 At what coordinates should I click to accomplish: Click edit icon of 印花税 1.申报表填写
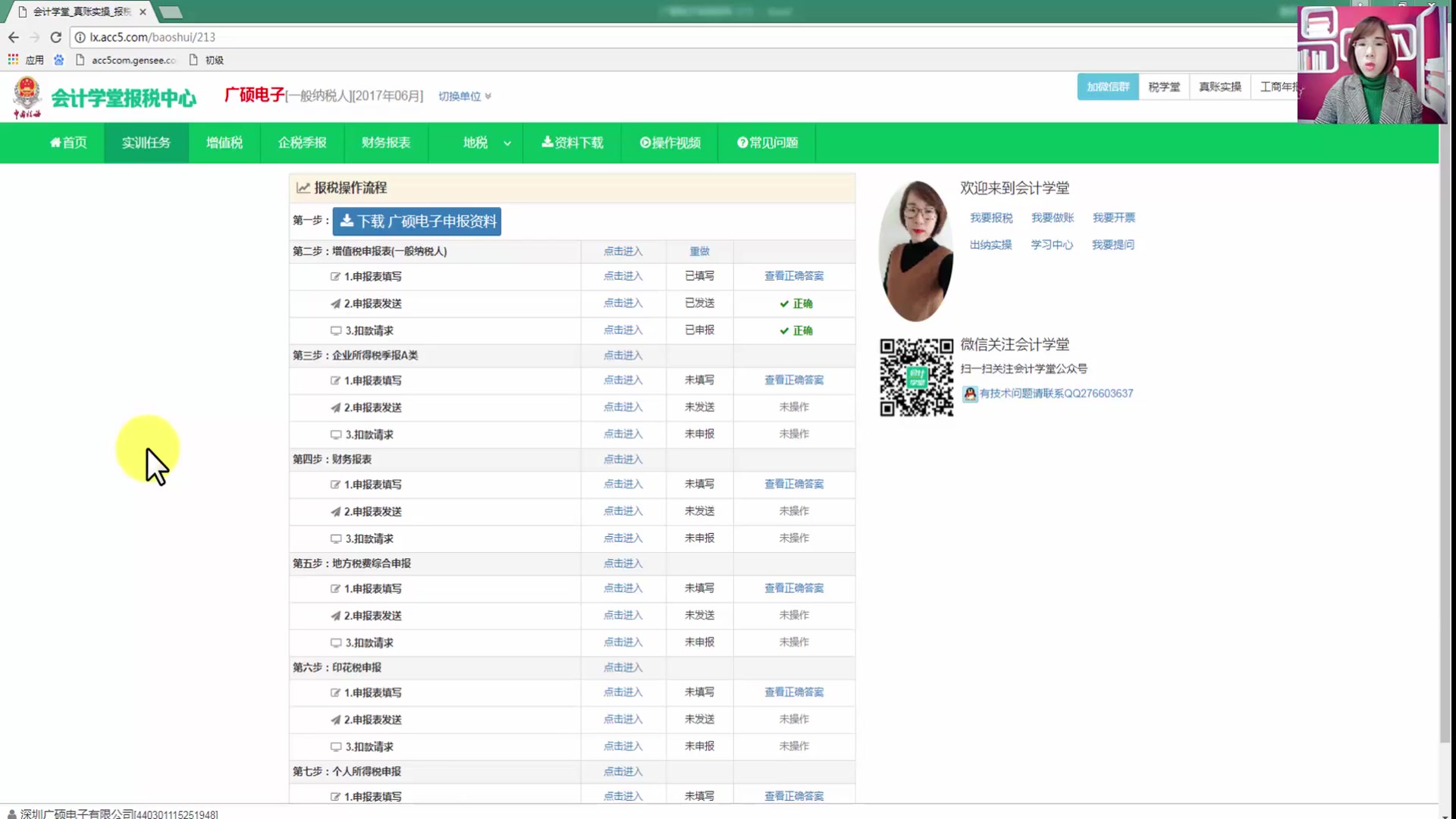[x=335, y=692]
